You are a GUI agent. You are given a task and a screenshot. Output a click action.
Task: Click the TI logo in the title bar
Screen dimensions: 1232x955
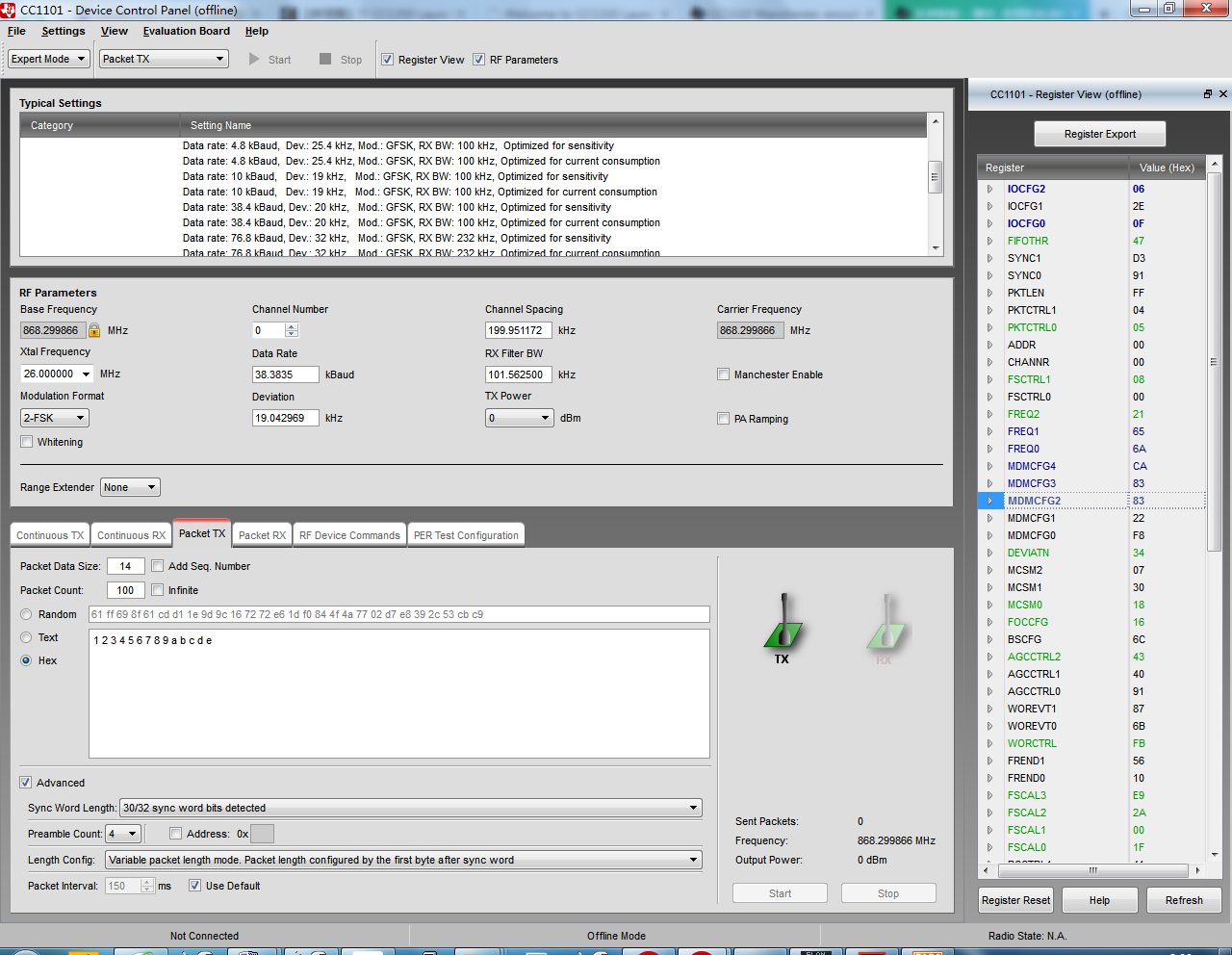pyautogui.click(x=9, y=10)
